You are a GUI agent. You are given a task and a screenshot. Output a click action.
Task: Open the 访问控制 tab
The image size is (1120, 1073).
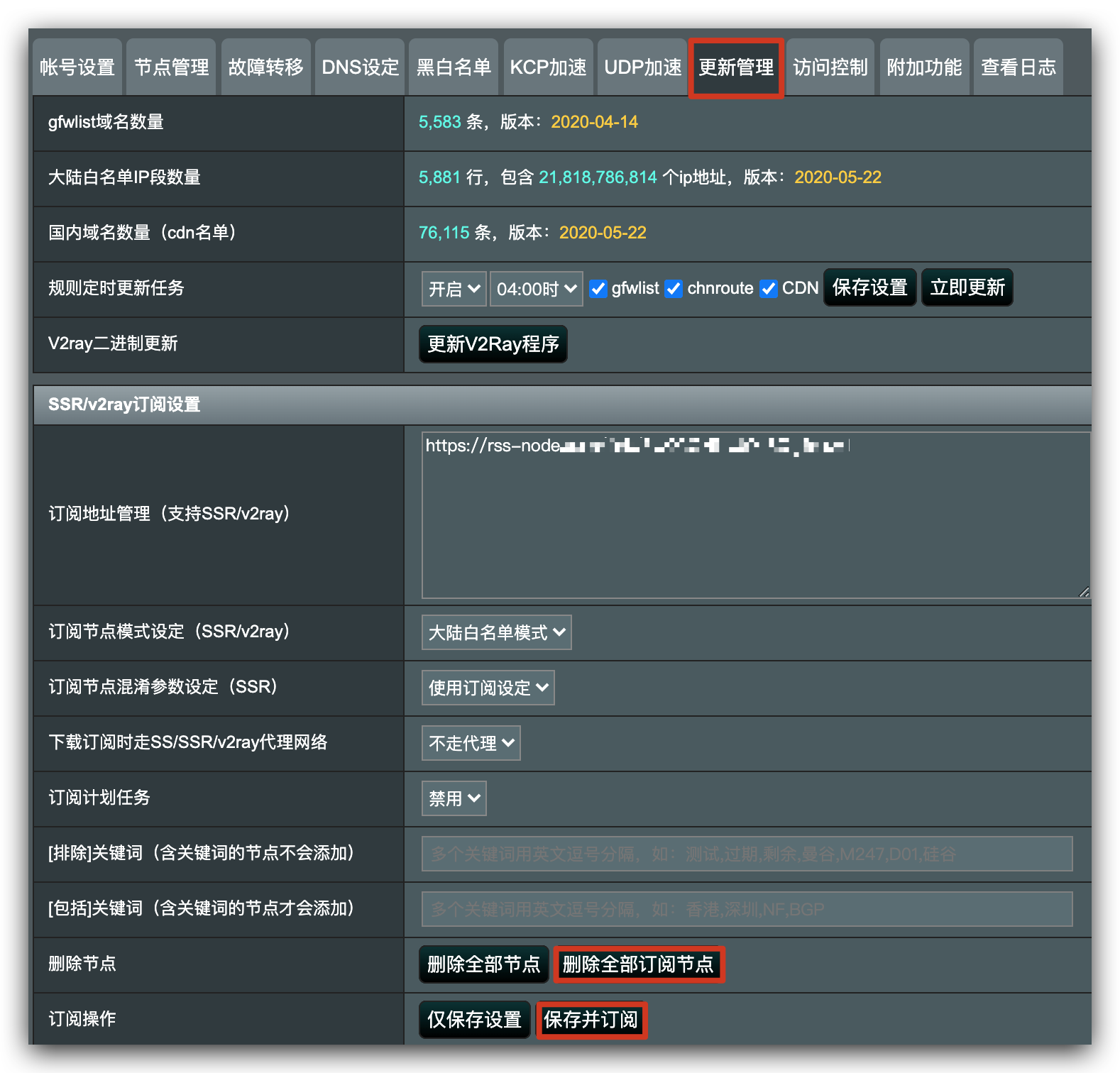click(830, 67)
